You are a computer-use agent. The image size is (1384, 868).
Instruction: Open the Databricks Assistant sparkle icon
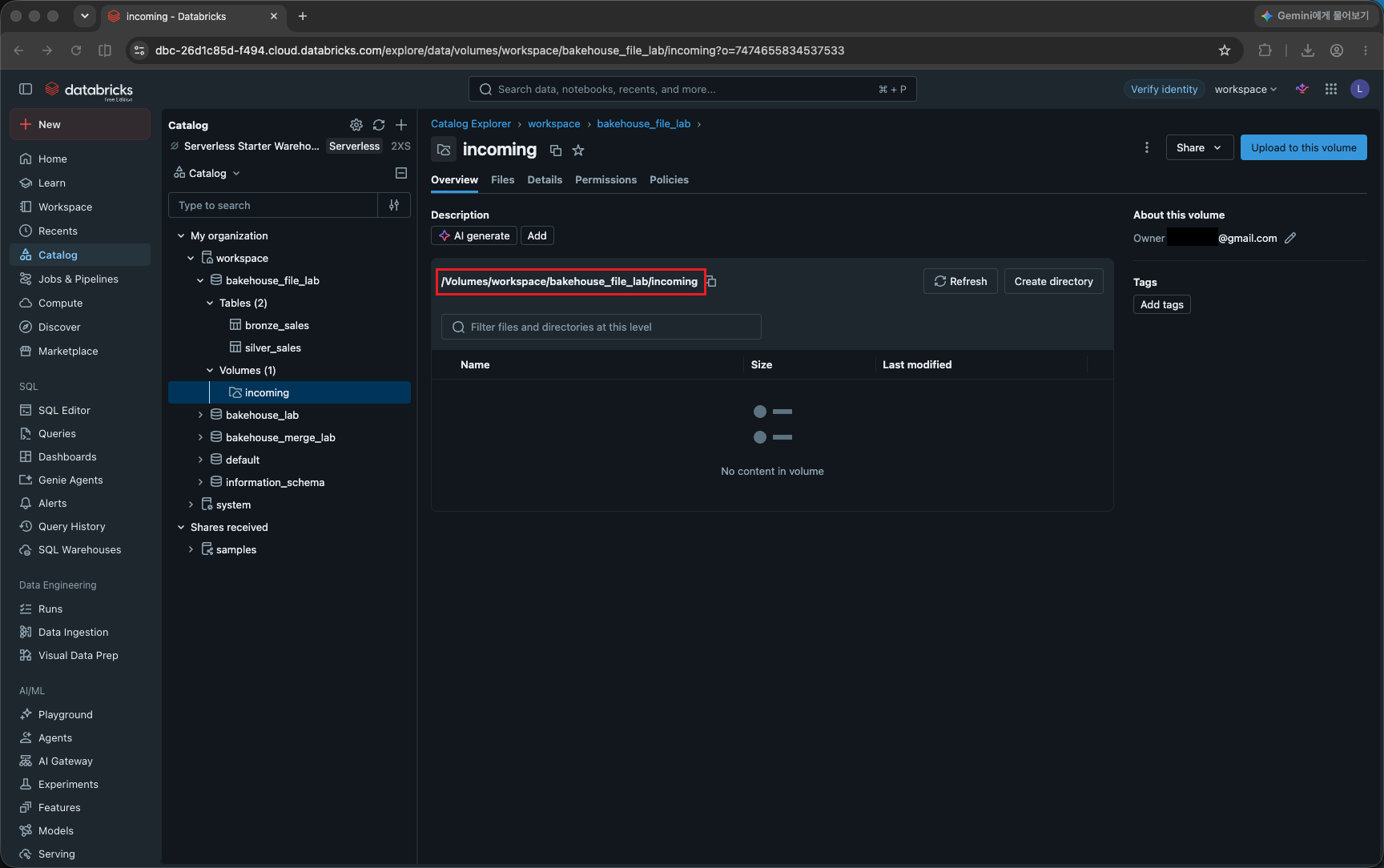pos(1302,89)
